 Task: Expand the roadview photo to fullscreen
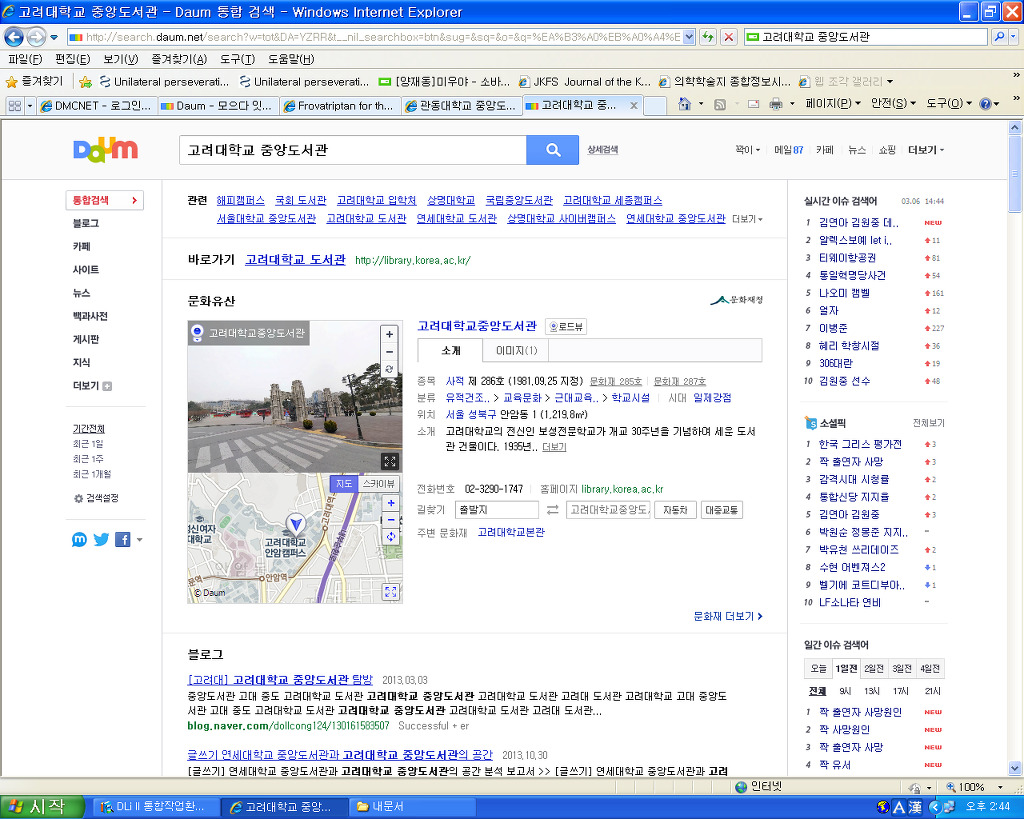(389, 461)
